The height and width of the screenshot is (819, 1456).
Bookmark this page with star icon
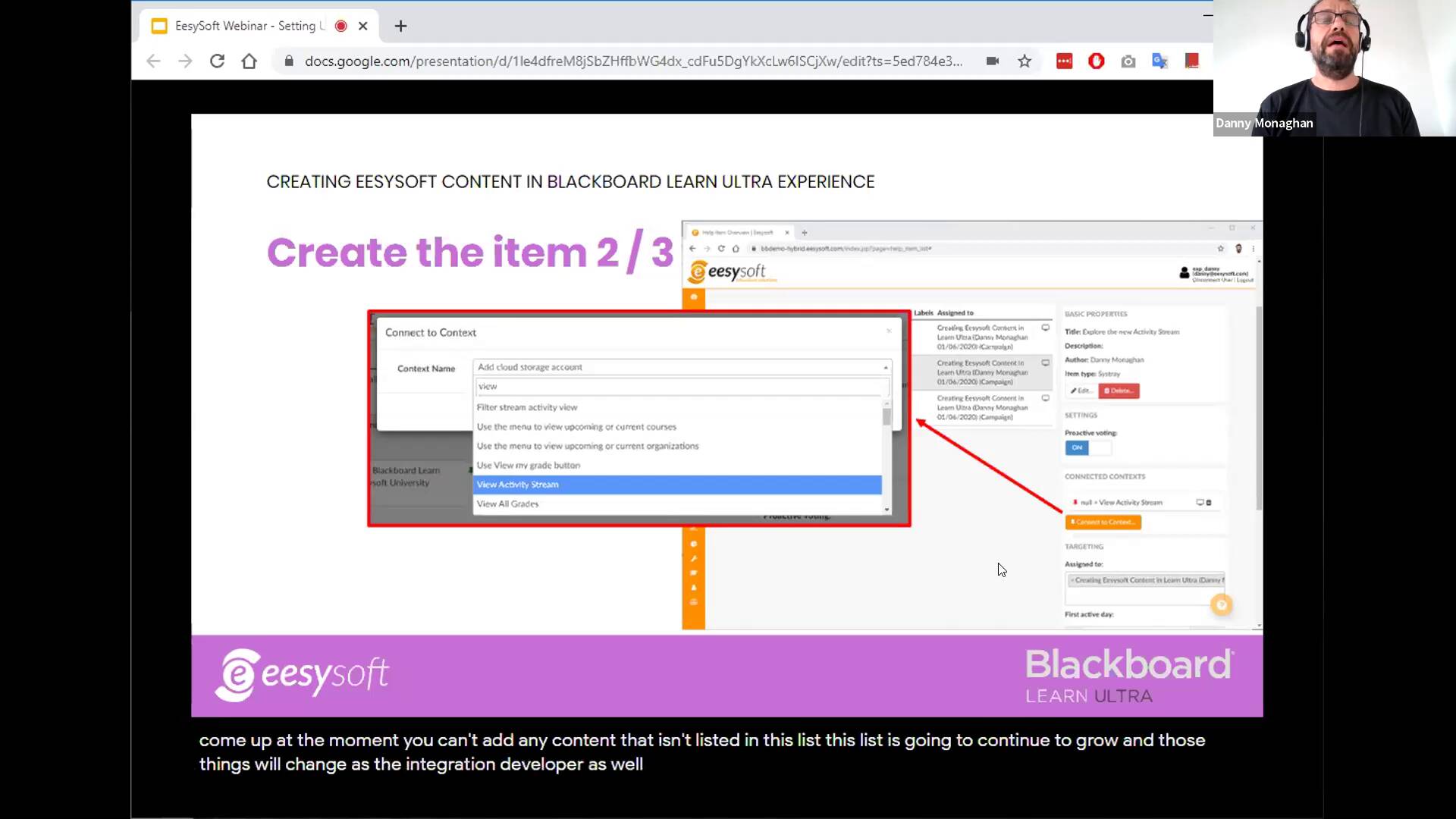coord(1025,61)
